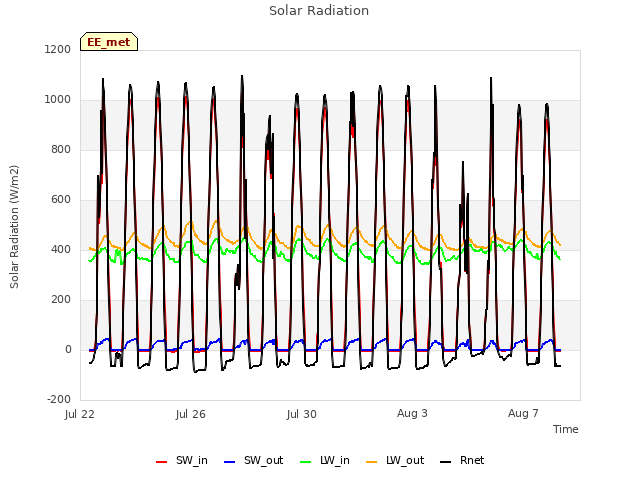Click the 0 y-axis tick label
640x480 pixels.
coord(68,349)
